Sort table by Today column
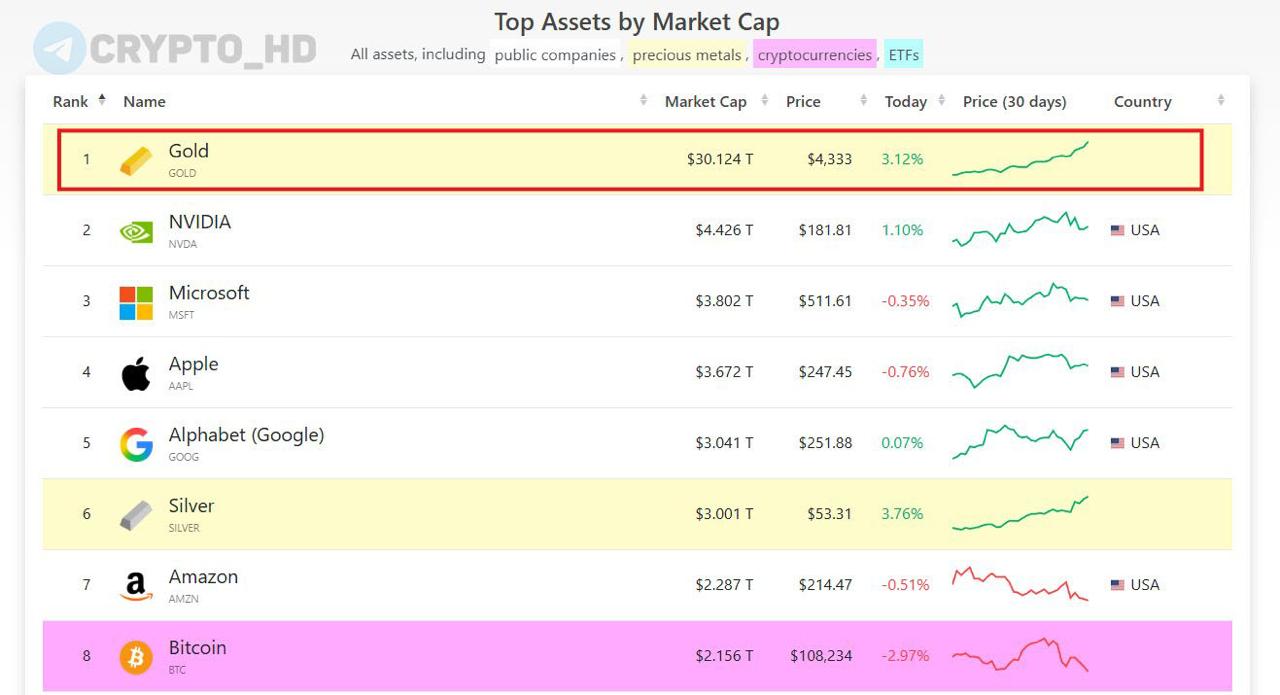Image resolution: width=1280 pixels, height=695 pixels. pos(905,102)
